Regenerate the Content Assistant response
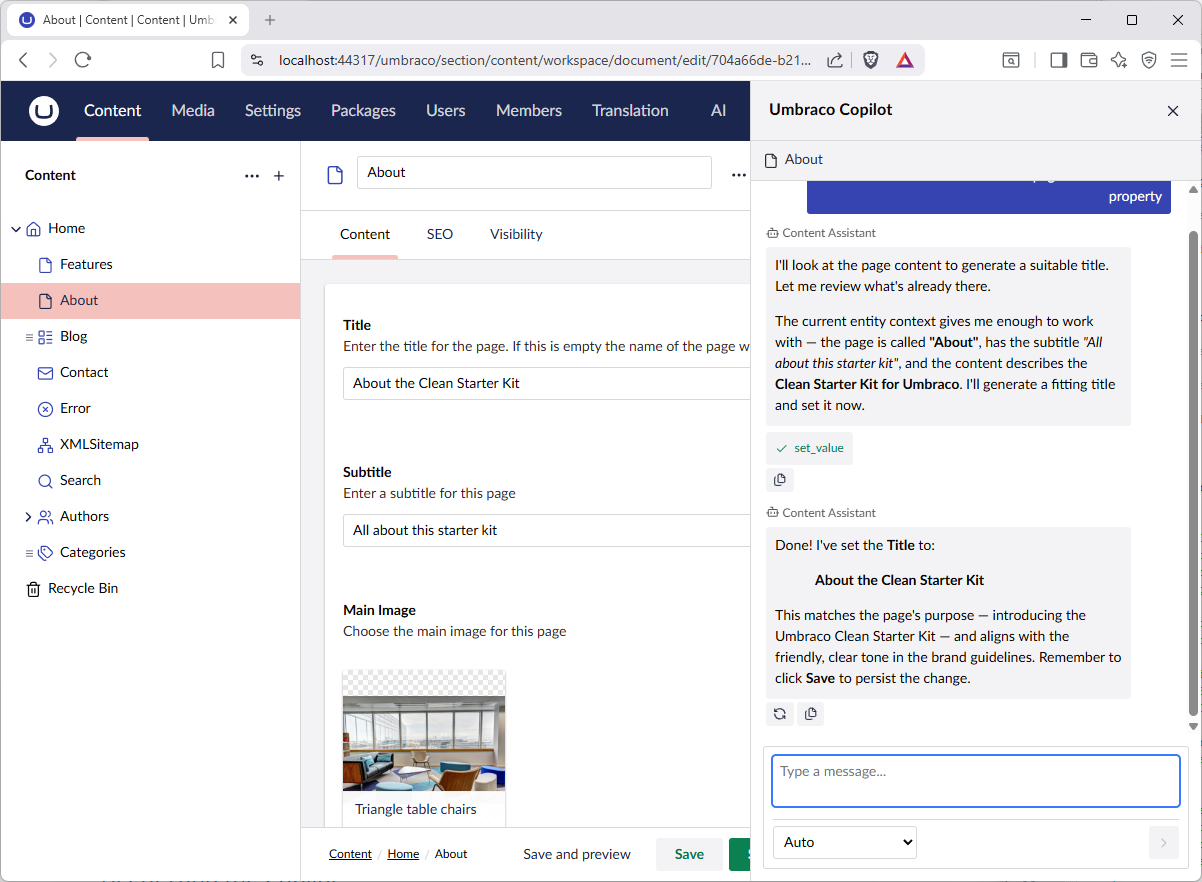Screen dimensions: 1202x882 tap(780, 713)
